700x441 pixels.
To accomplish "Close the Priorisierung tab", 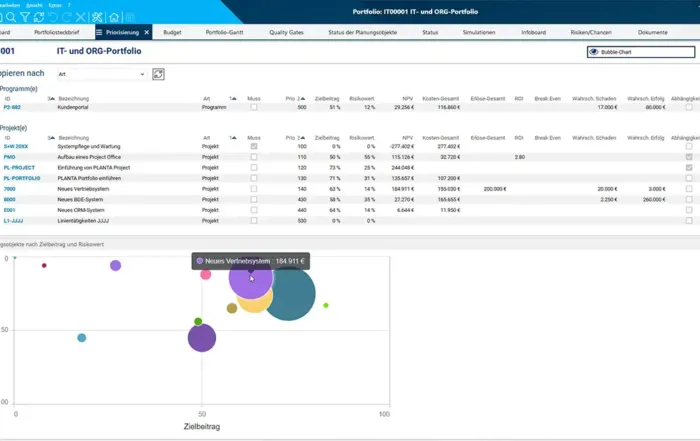I will click(146, 32).
